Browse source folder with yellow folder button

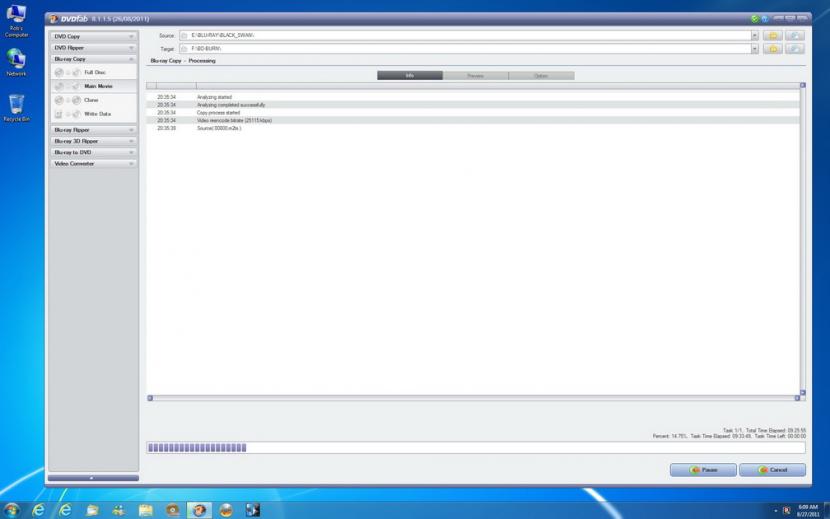click(x=773, y=35)
